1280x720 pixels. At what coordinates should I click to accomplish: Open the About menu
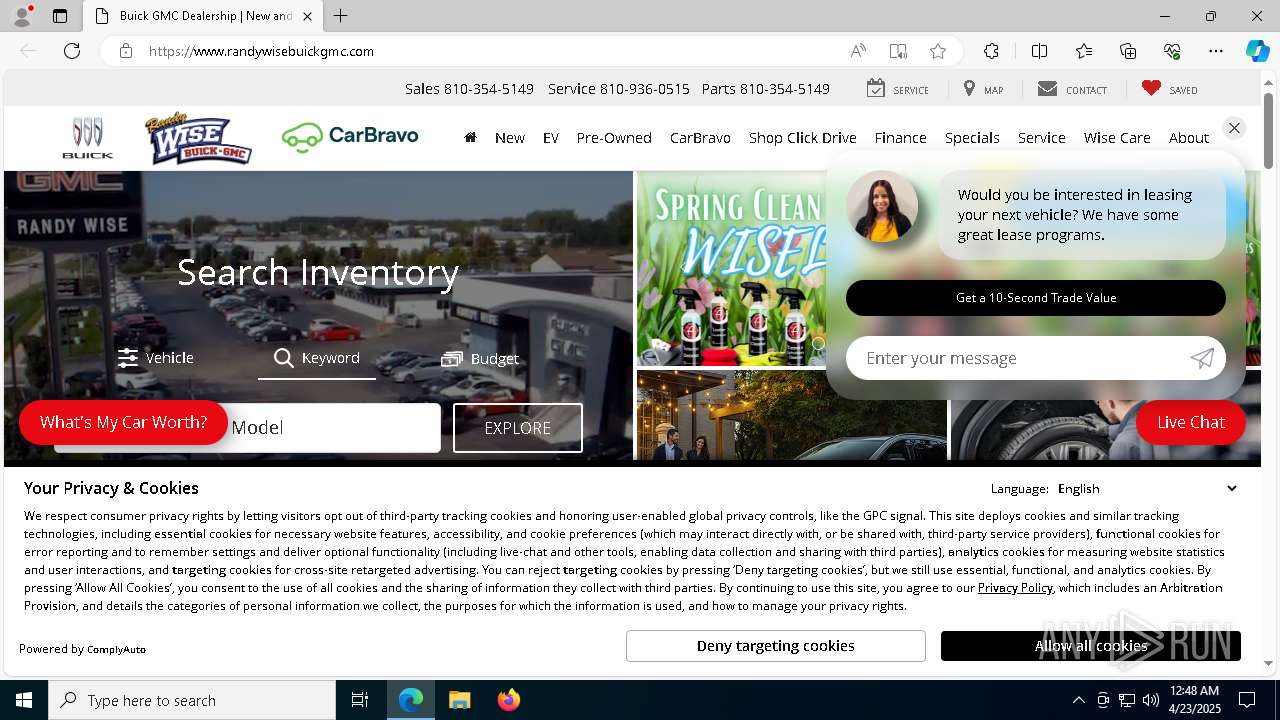tap(1189, 138)
